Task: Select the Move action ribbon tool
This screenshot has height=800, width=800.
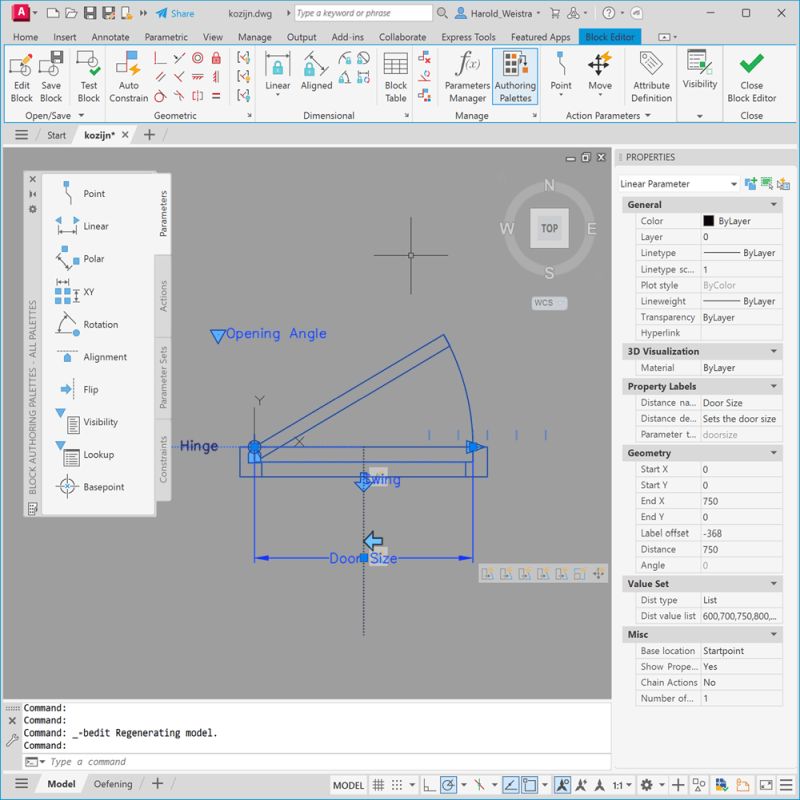Action: (599, 72)
